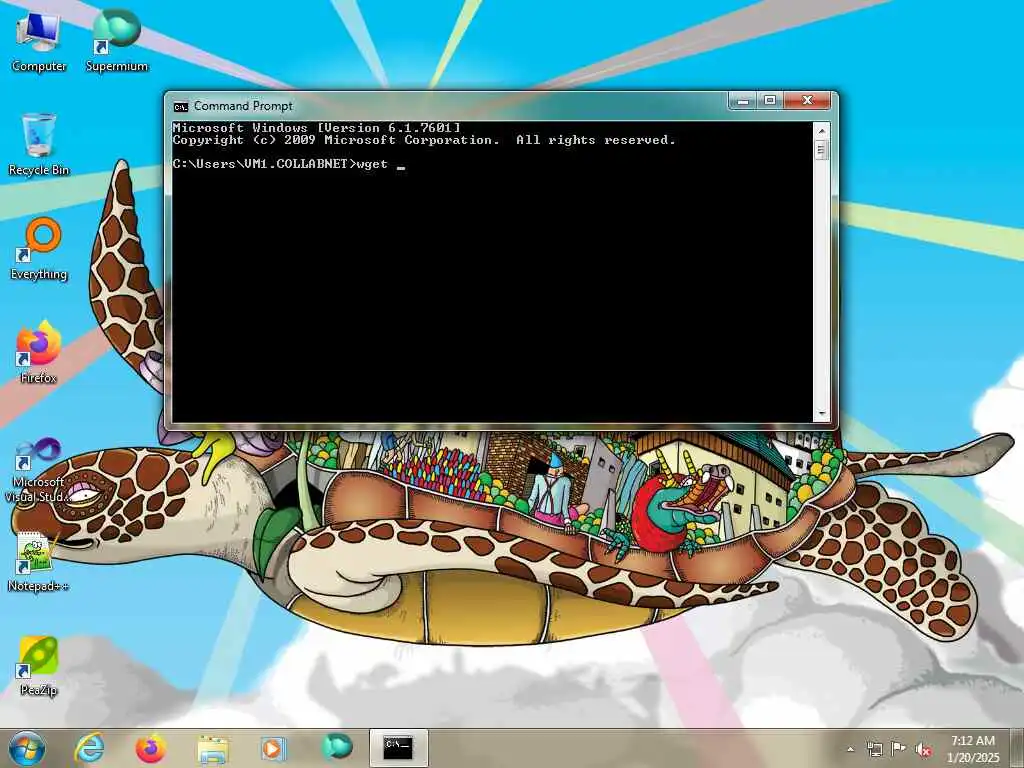1024x768 pixels.
Task: Open the network tray icon
Action: [x=874, y=749]
